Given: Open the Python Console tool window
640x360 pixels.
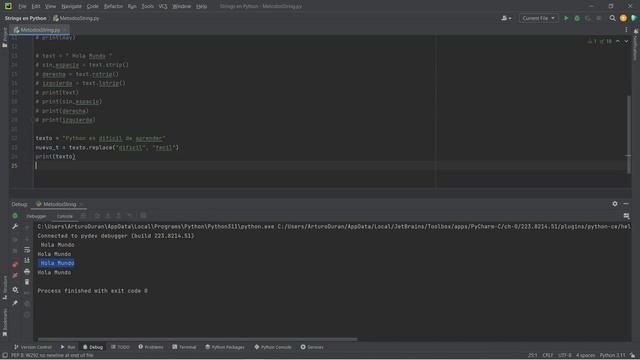Looking at the screenshot, I should 273,347.
